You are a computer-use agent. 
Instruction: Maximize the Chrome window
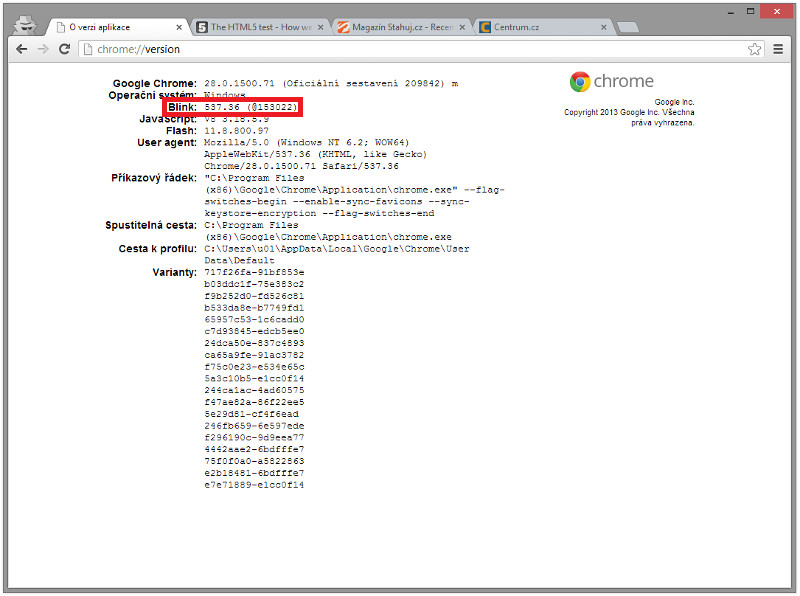click(x=750, y=11)
